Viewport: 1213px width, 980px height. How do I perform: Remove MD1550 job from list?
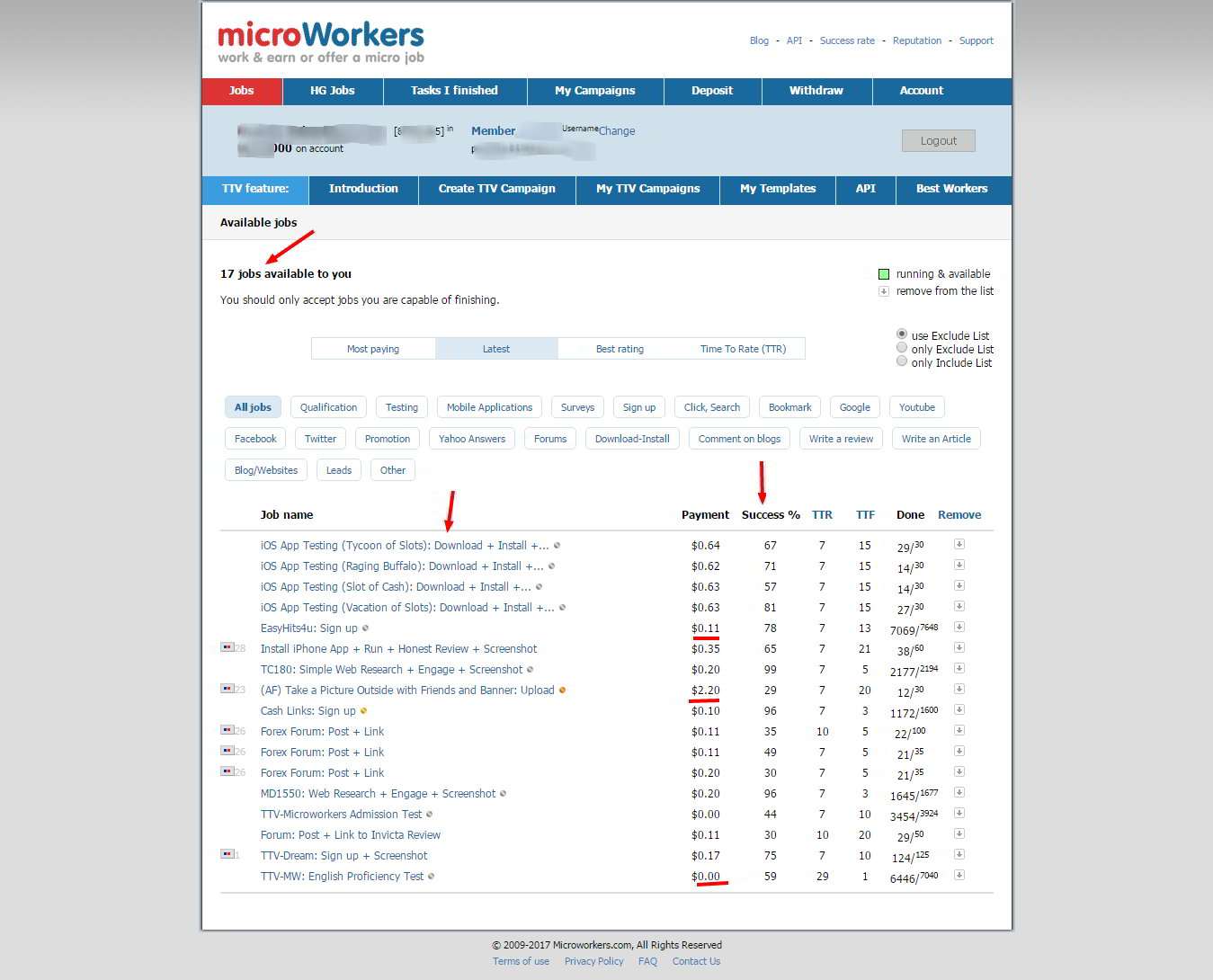pyautogui.click(x=959, y=792)
